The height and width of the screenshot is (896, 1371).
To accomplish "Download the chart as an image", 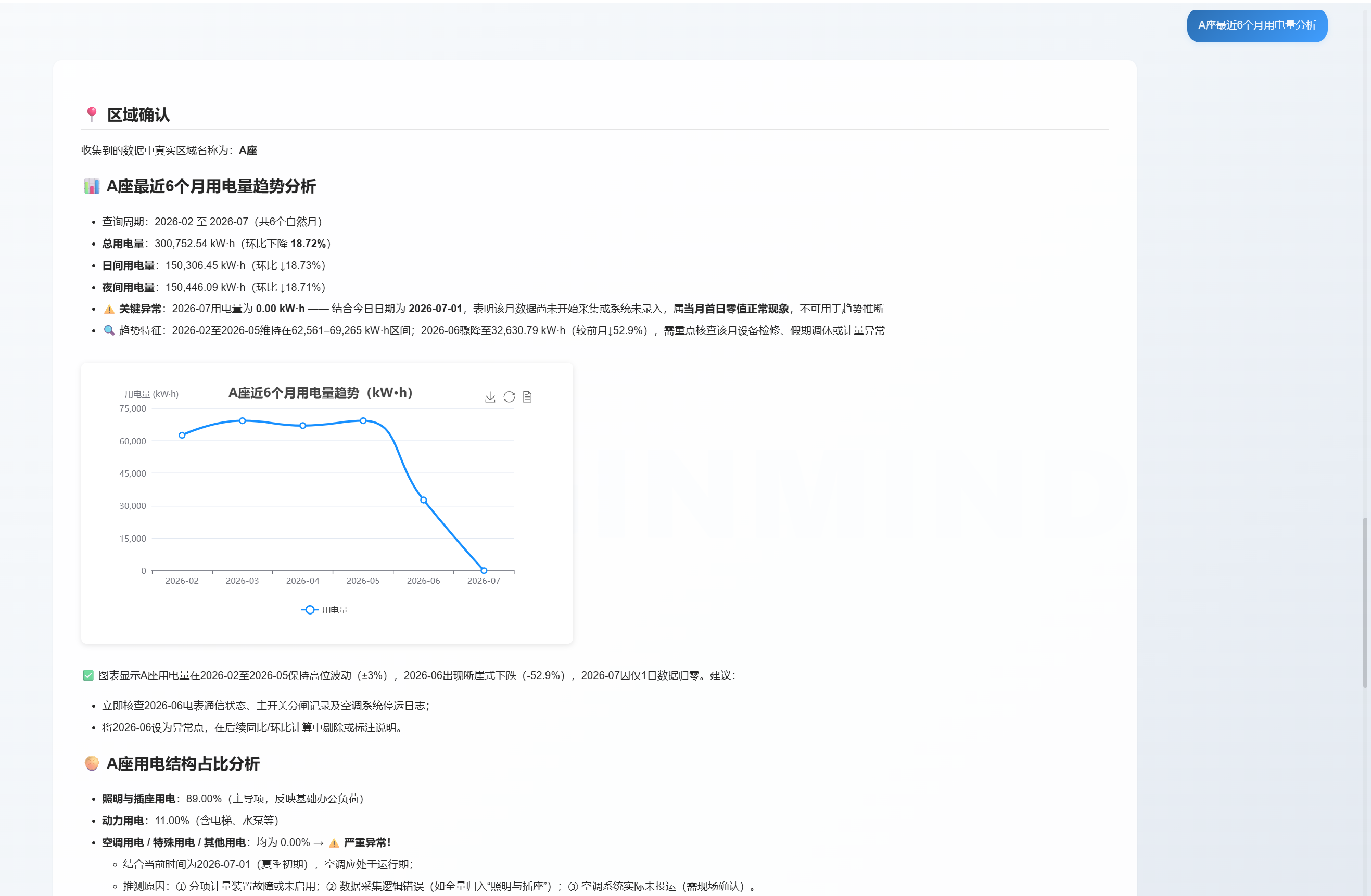I will [x=490, y=398].
